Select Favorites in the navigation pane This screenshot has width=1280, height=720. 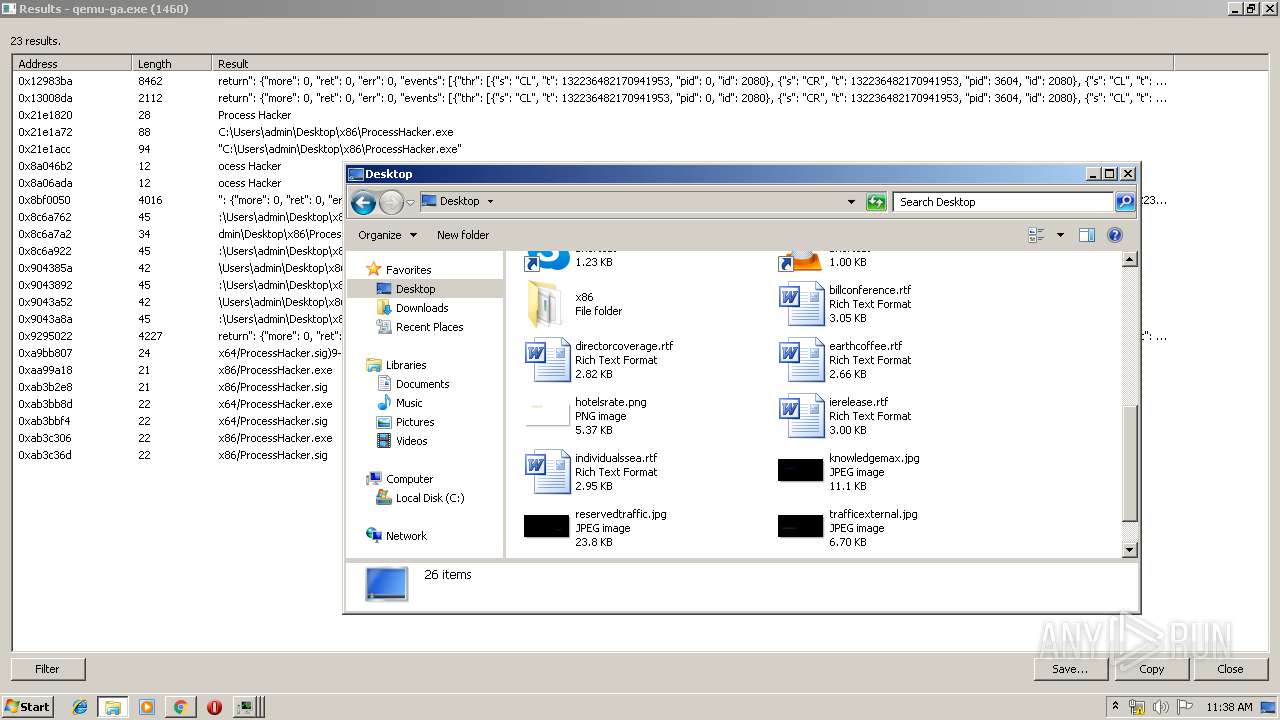tap(409, 270)
